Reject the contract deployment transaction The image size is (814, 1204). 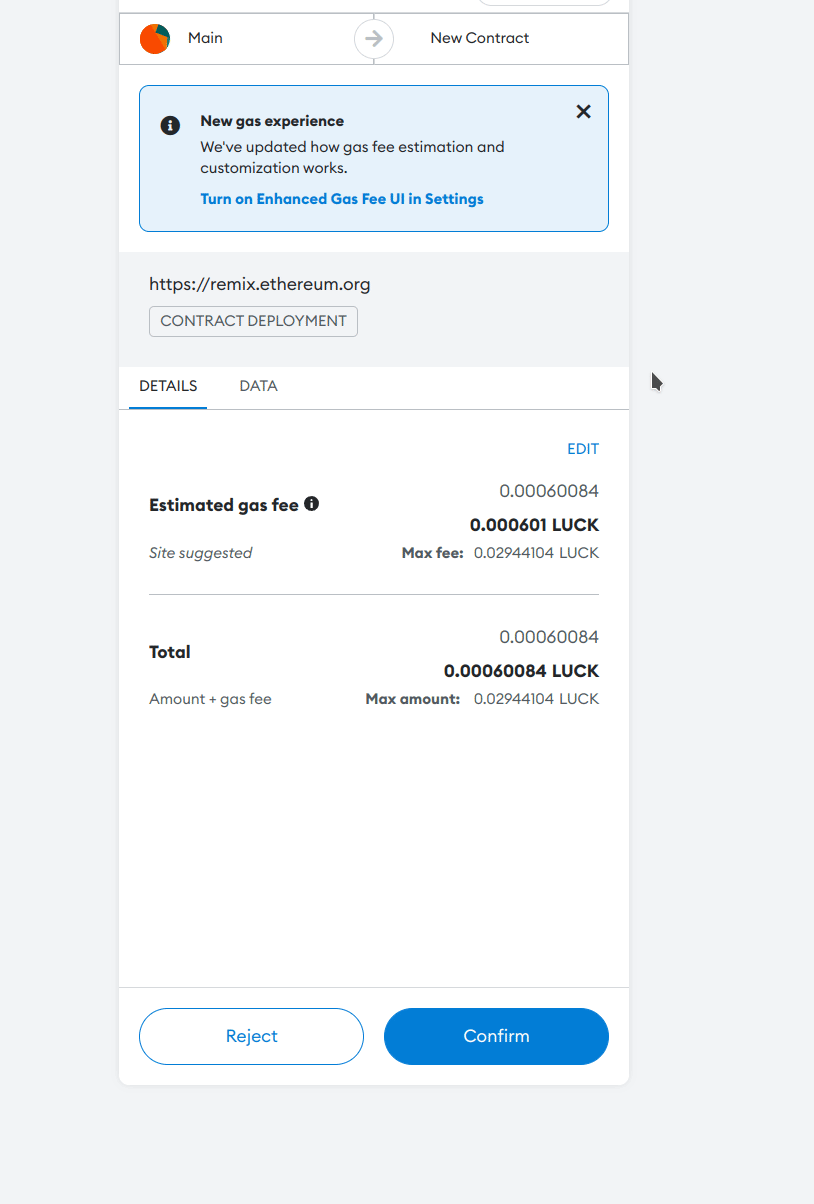[251, 1036]
